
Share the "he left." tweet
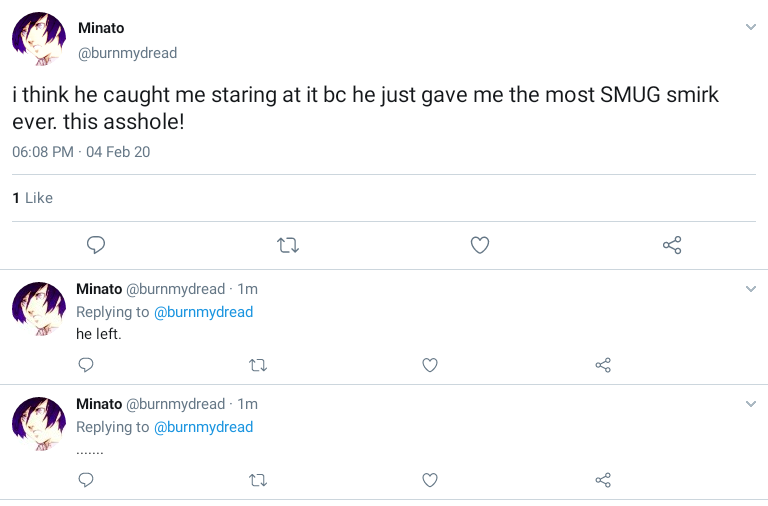(603, 365)
